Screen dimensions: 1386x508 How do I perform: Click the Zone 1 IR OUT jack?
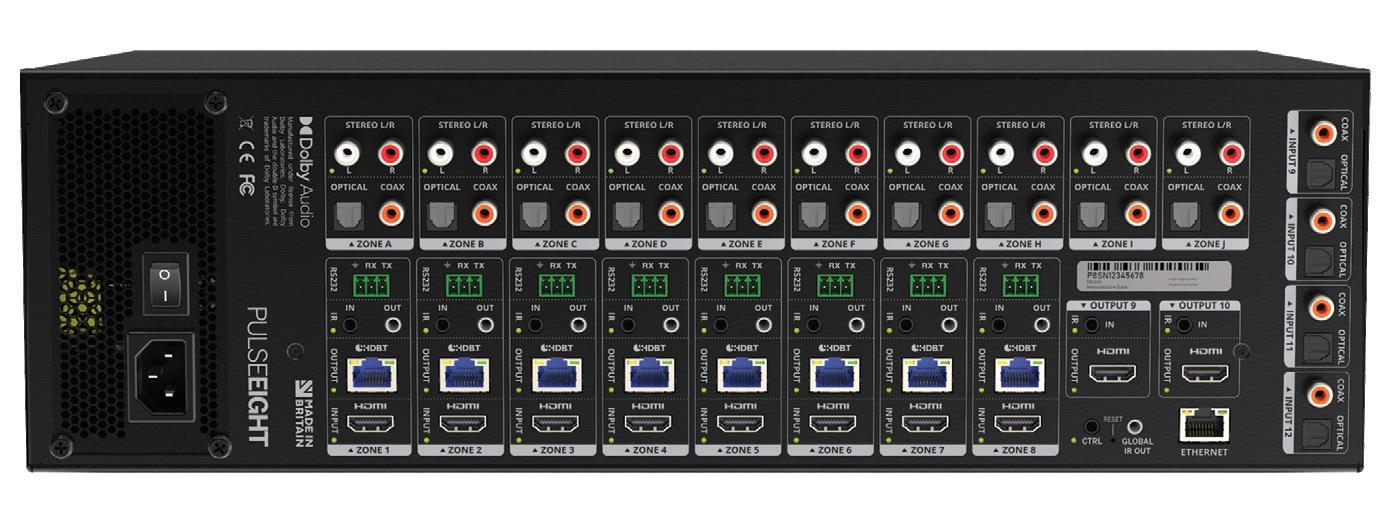pos(393,325)
